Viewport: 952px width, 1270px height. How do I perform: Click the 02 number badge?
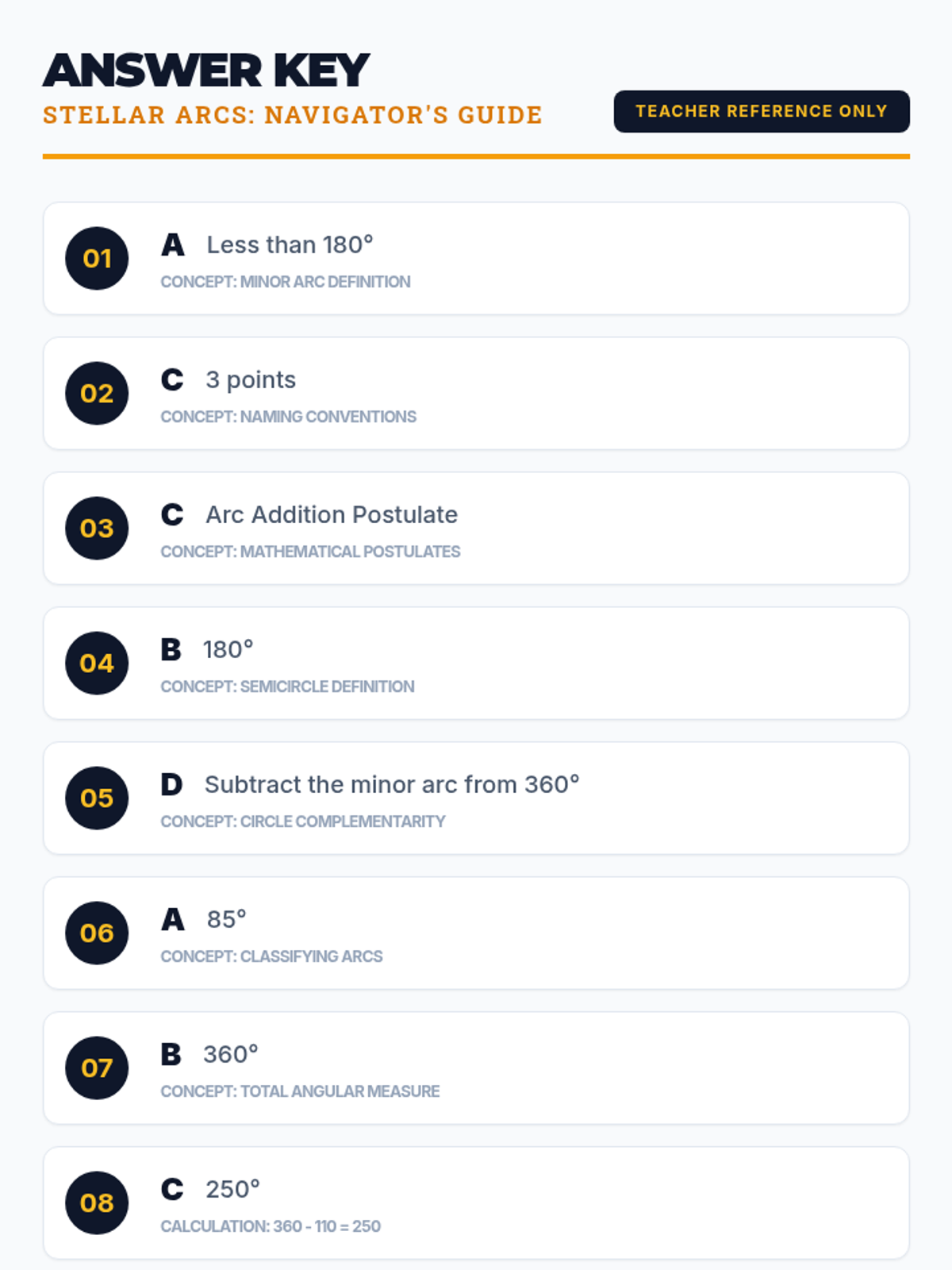coord(97,394)
